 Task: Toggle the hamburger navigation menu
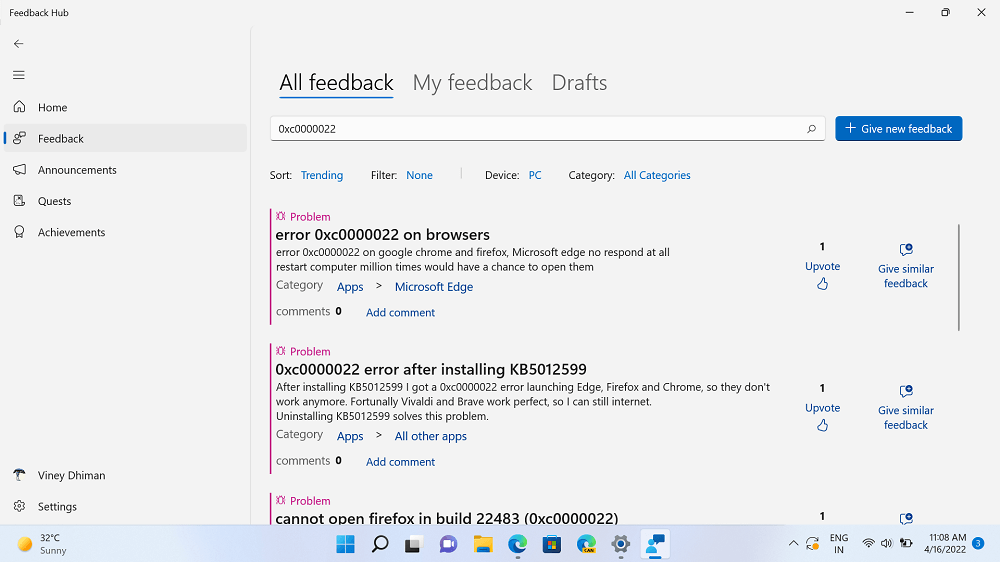click(18, 75)
